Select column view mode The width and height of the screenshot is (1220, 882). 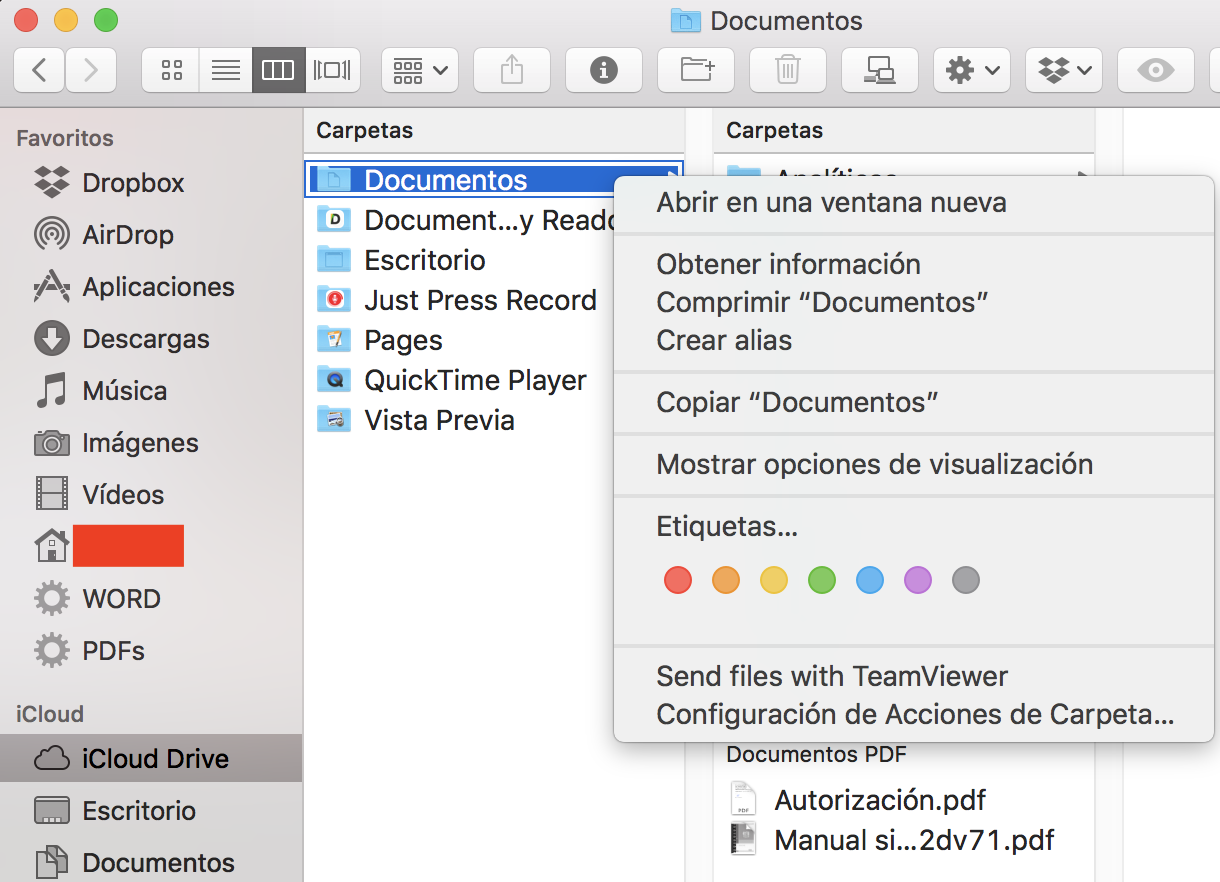tap(278, 69)
